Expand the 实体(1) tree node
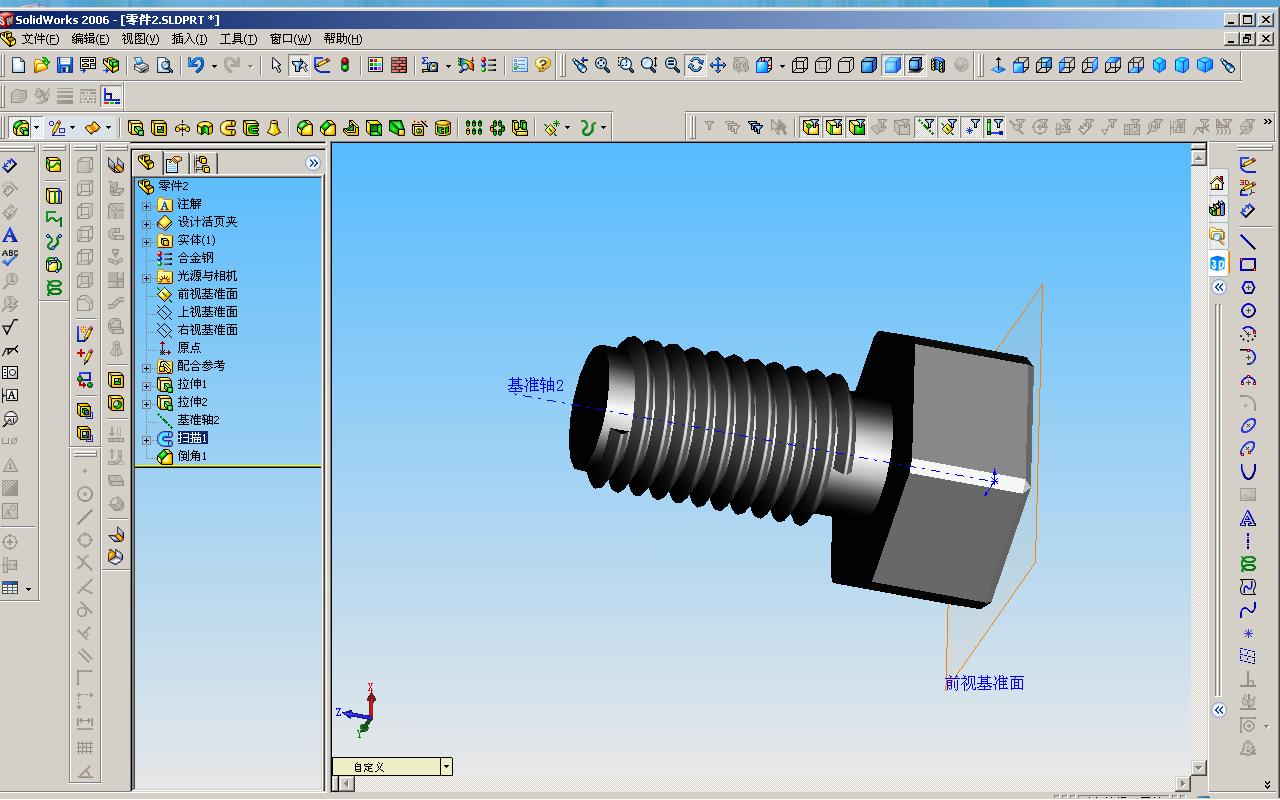 [147, 241]
